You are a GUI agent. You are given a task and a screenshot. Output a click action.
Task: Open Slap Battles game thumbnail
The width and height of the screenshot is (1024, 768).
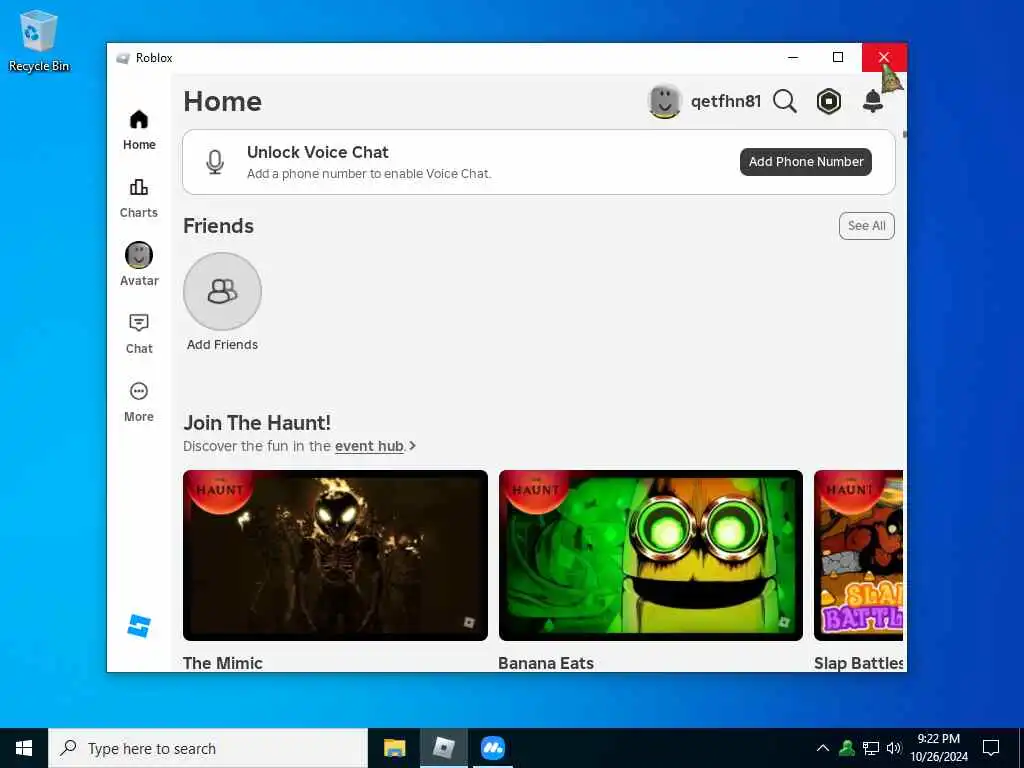[858, 555]
